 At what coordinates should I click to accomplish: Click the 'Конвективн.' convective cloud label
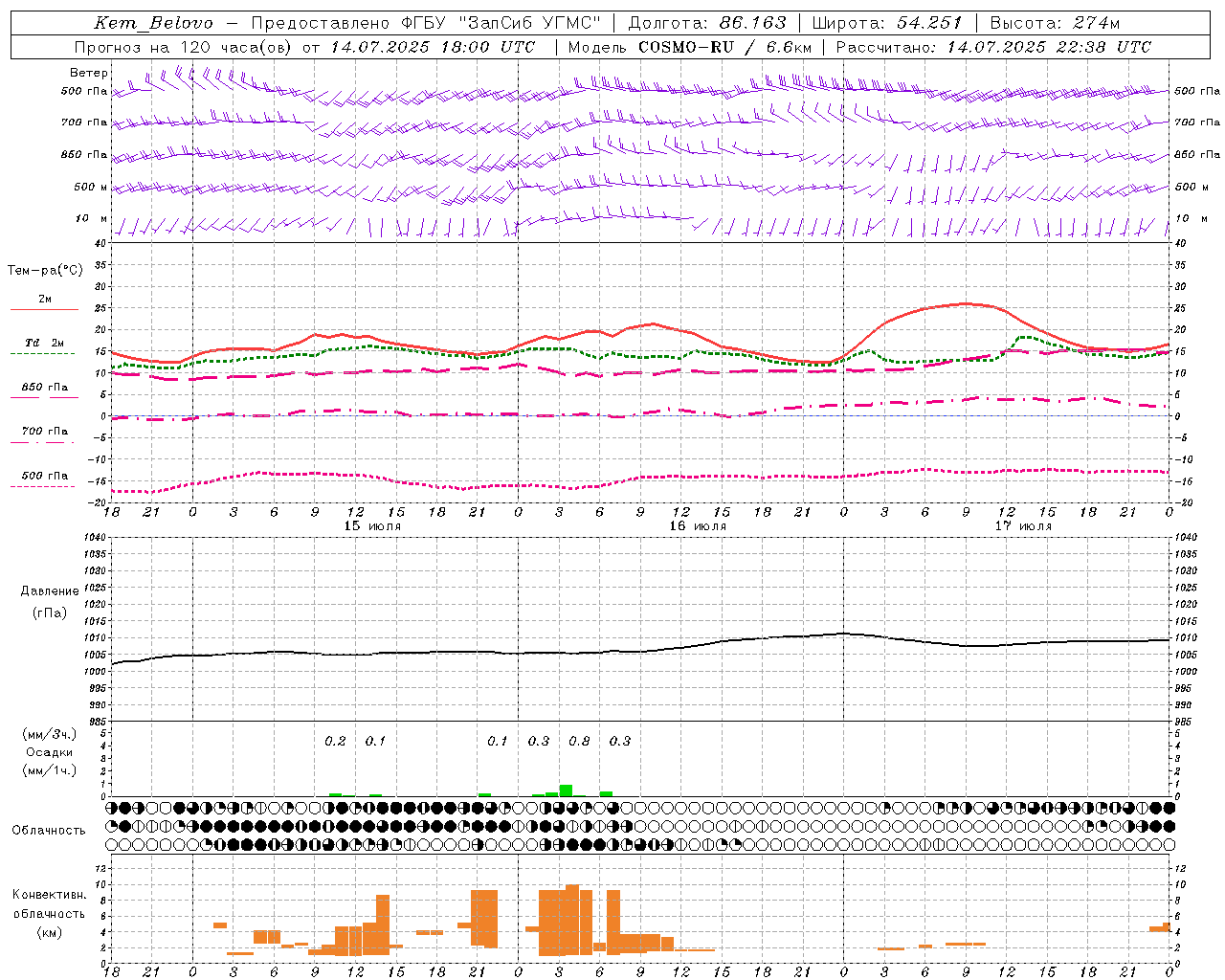click(x=49, y=895)
